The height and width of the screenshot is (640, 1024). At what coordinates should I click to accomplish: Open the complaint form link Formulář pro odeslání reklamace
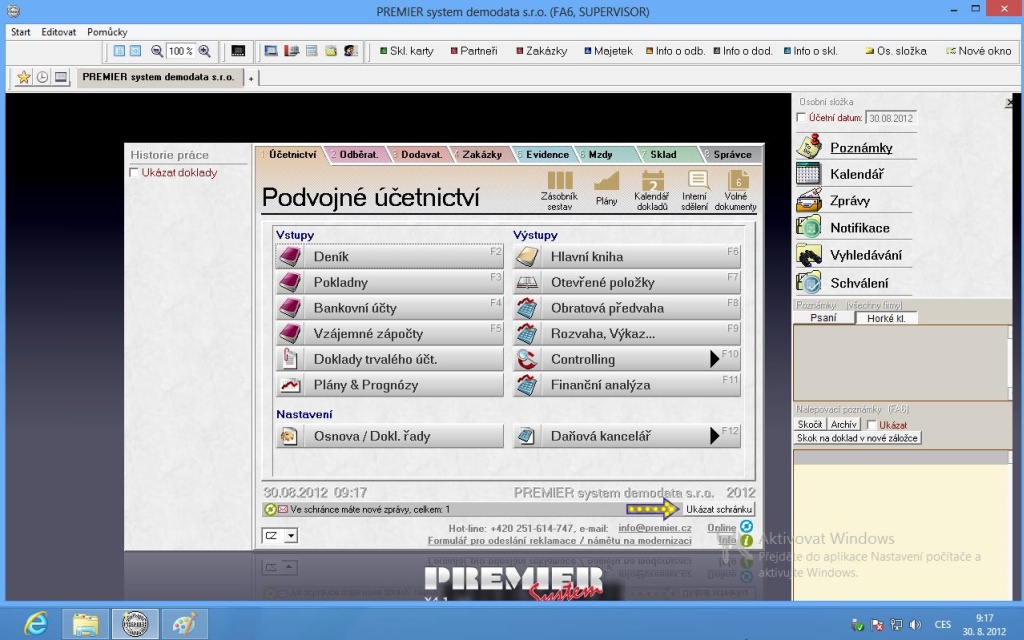559,541
